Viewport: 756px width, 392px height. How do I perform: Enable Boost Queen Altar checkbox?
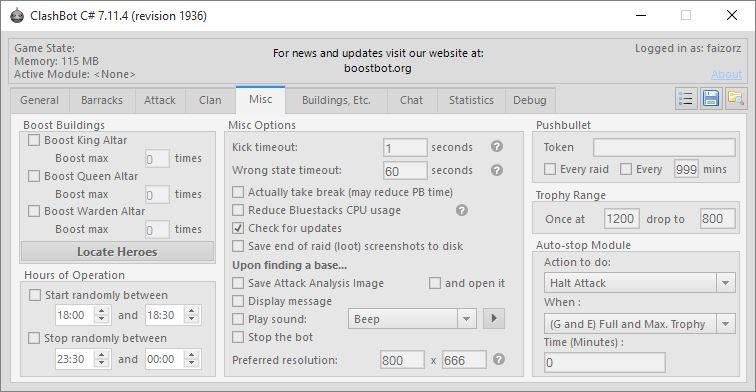click(34, 176)
